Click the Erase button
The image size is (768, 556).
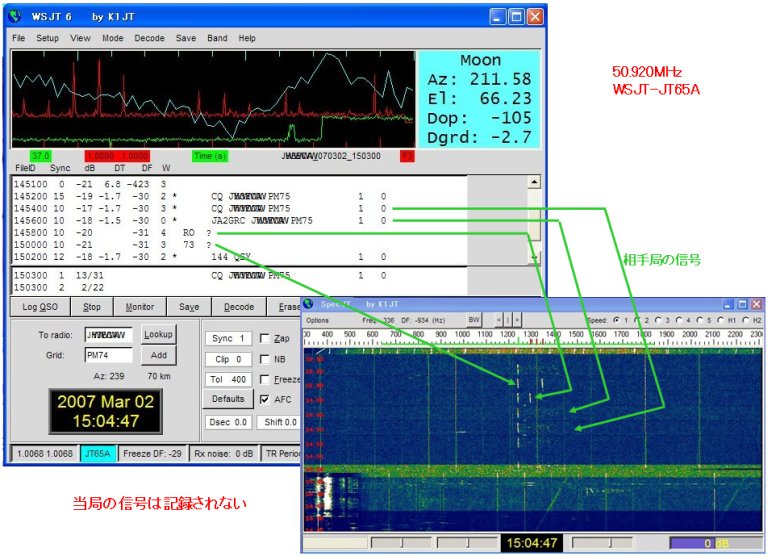pos(285,307)
